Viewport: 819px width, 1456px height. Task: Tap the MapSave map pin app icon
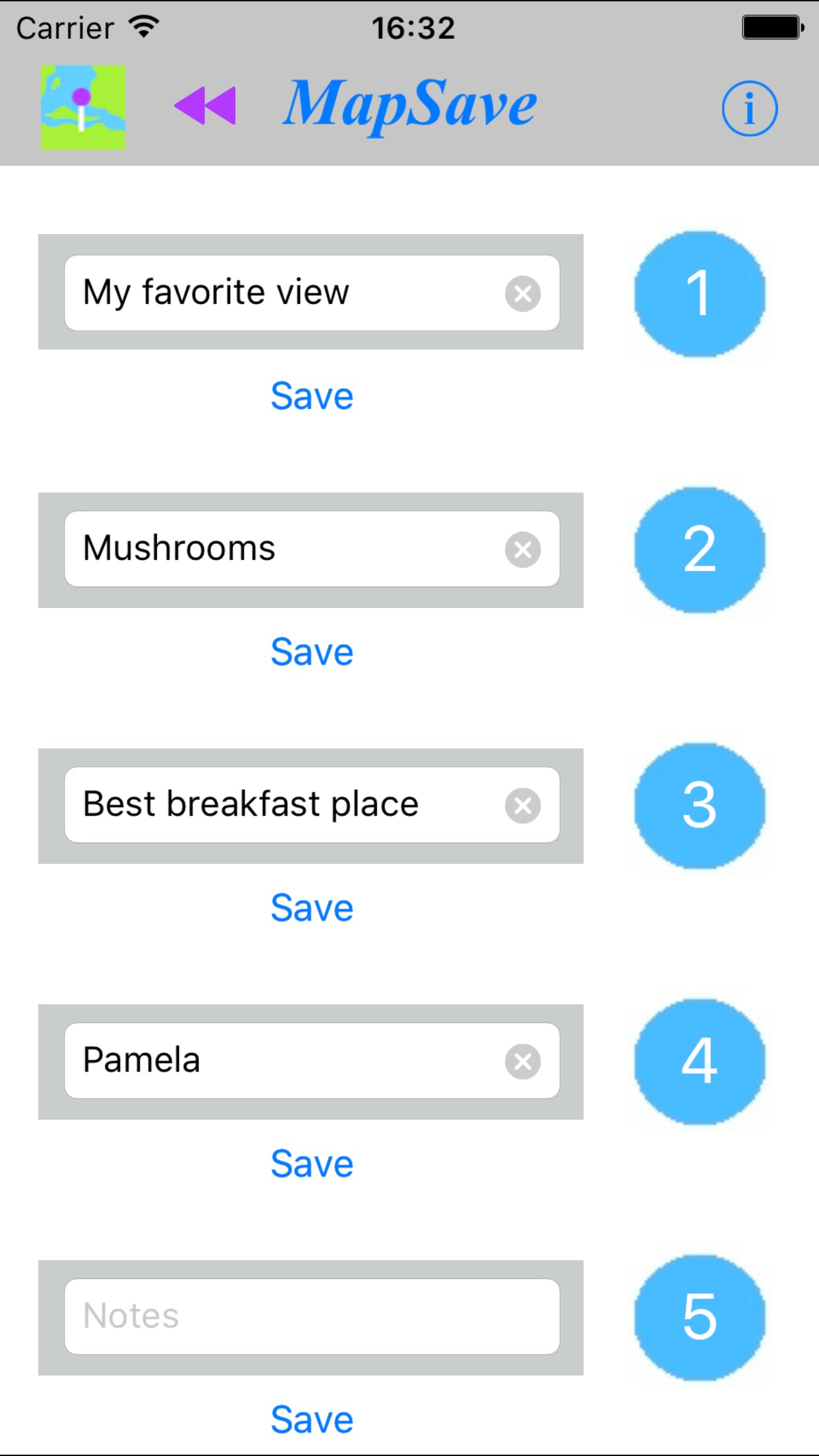point(83,107)
